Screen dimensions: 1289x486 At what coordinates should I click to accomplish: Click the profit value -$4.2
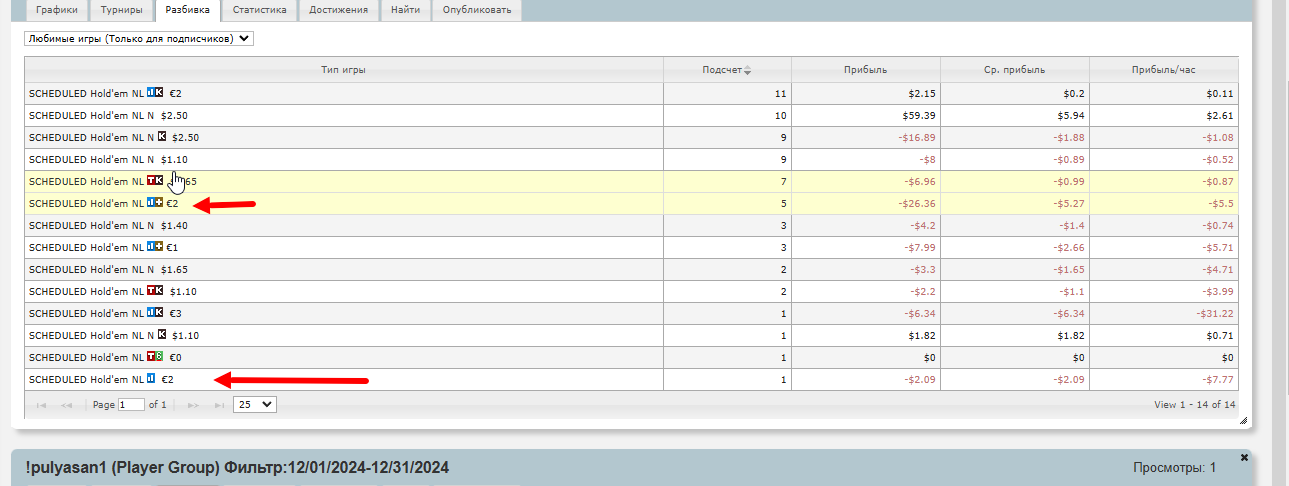coord(922,225)
